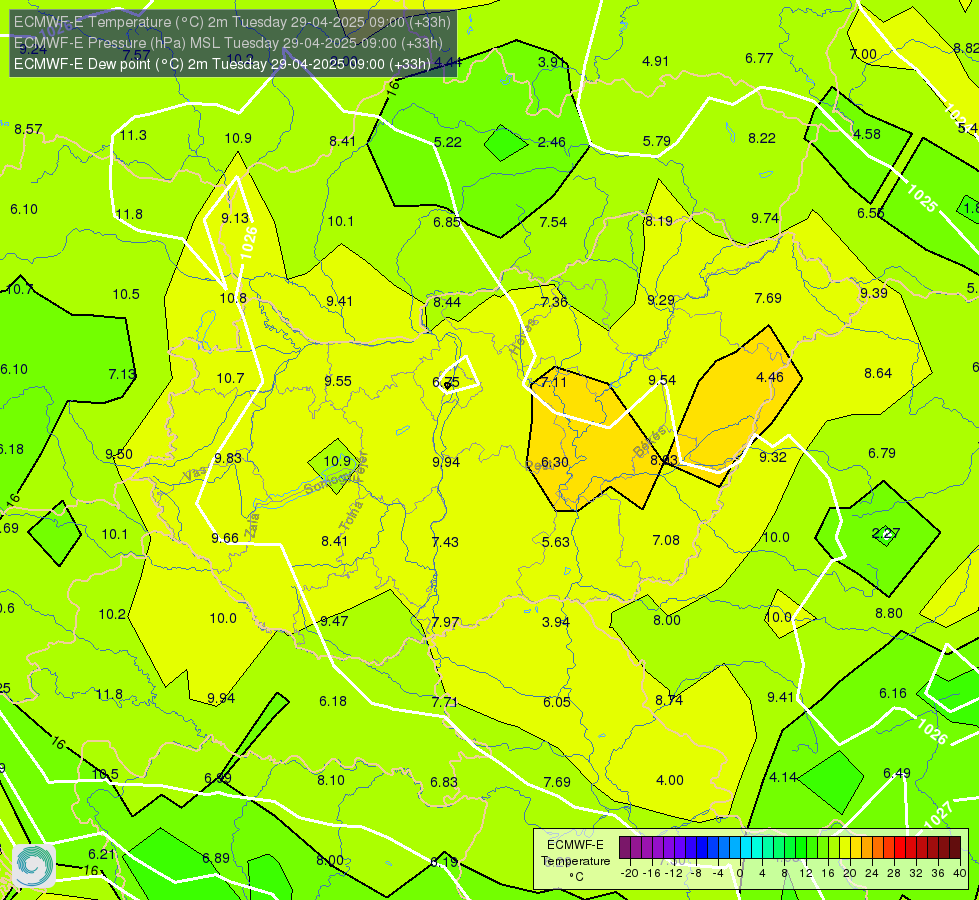Click the dew point value 9.13
979x900 pixels.
[235, 218]
